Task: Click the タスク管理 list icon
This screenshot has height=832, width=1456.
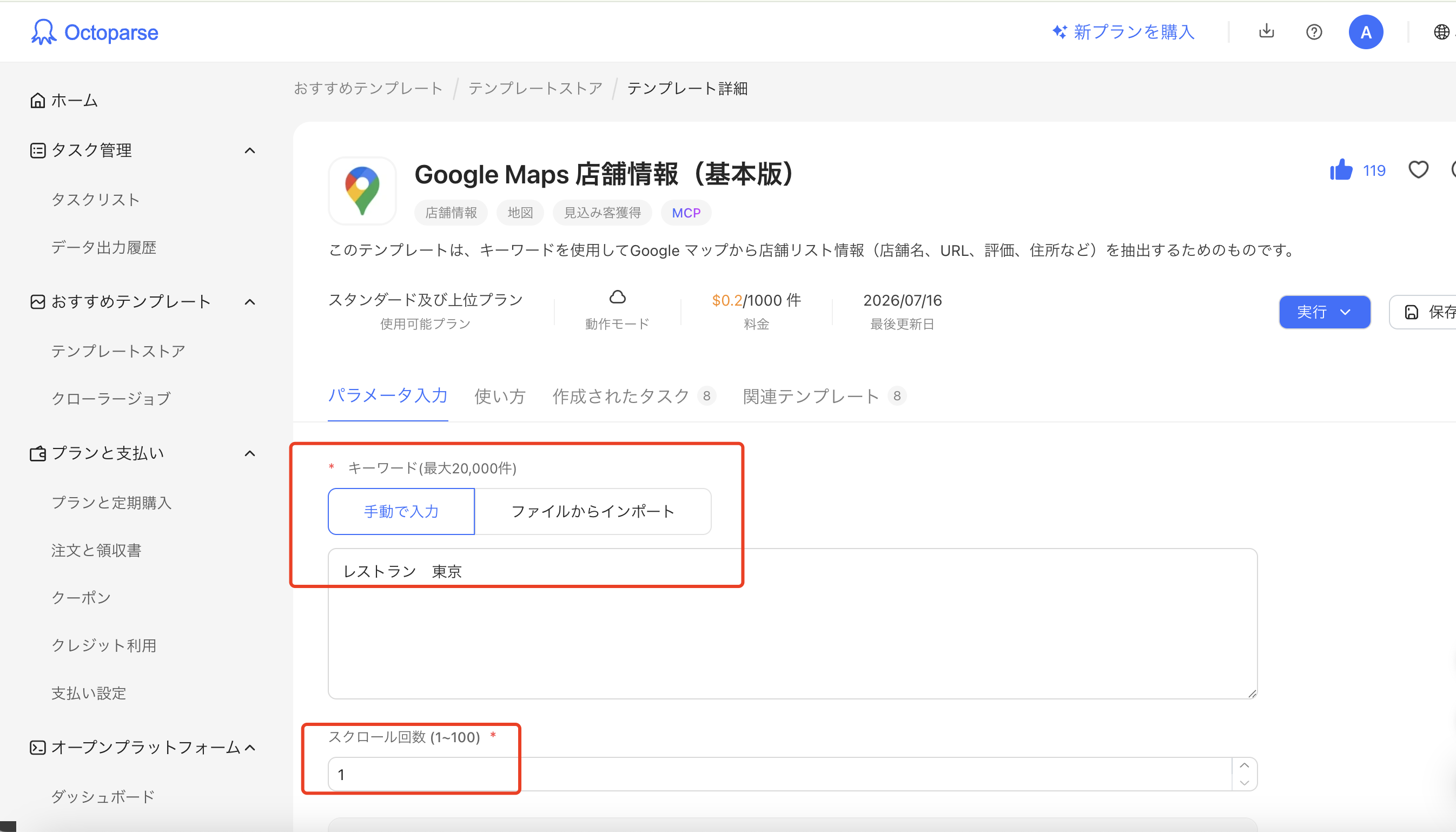Action: coord(38,150)
